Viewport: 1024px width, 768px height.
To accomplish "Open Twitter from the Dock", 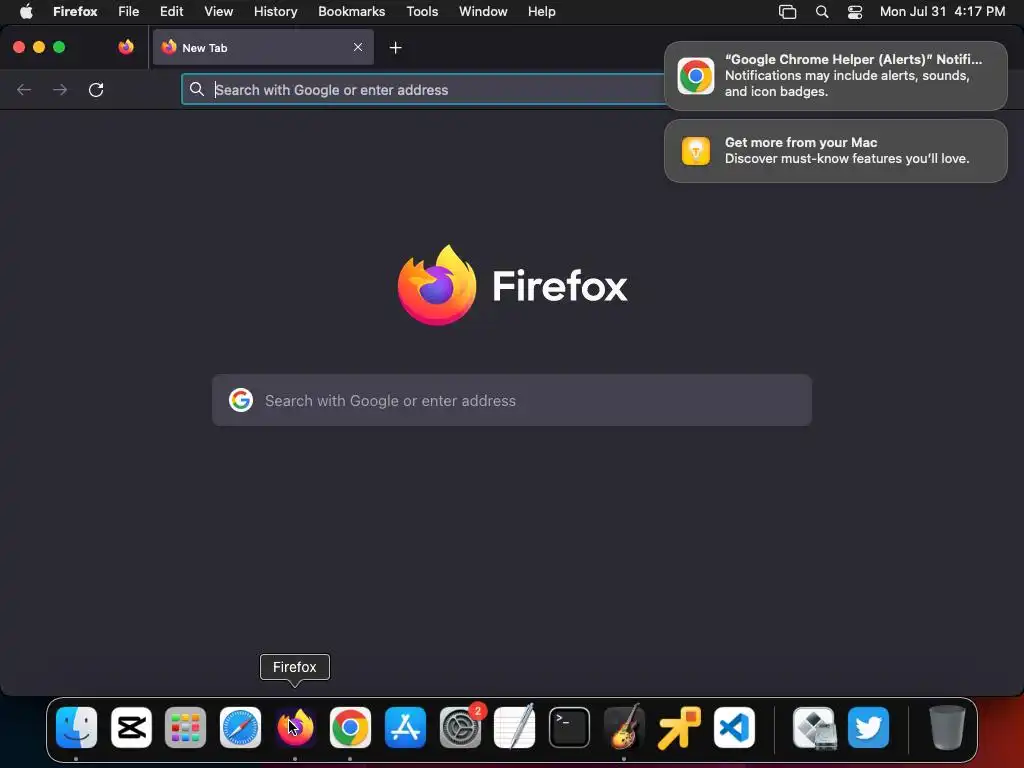I will coord(869,727).
